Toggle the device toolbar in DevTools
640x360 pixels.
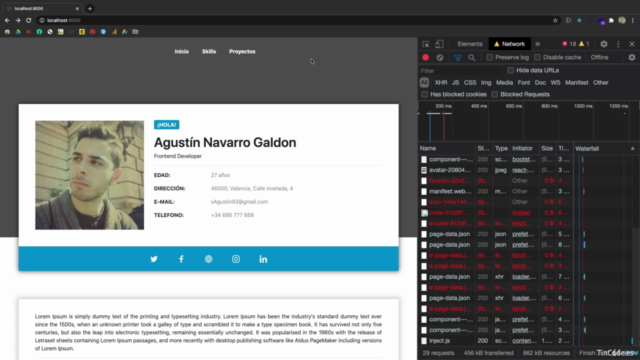tap(439, 44)
